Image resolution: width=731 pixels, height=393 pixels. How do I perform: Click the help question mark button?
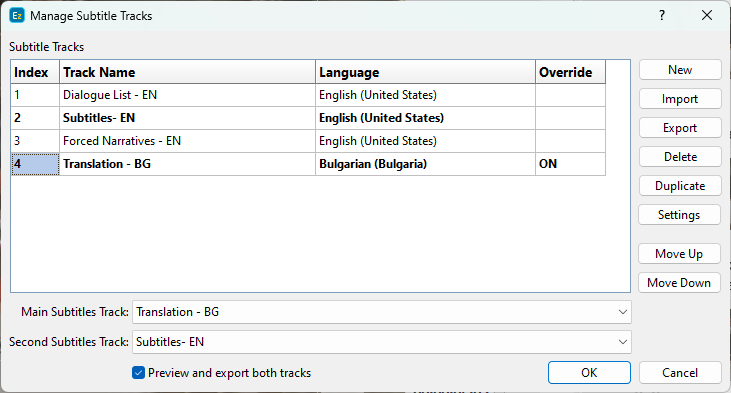click(x=662, y=15)
